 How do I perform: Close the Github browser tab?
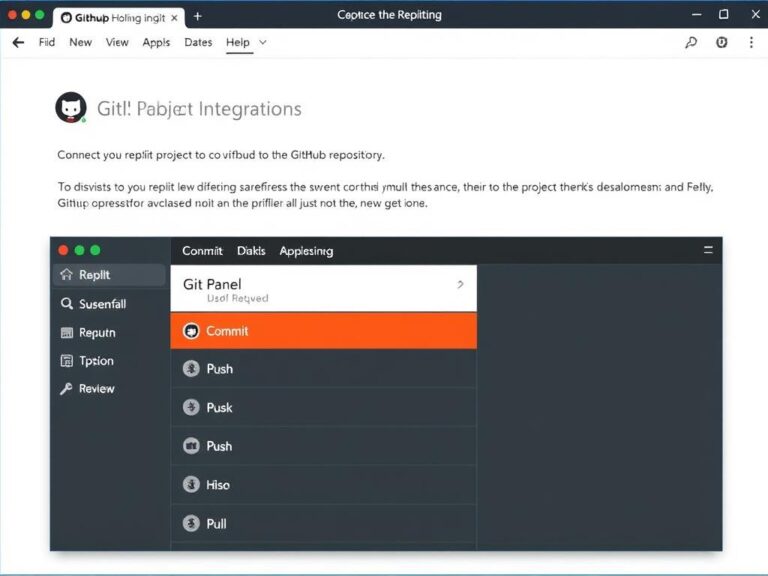tap(174, 18)
